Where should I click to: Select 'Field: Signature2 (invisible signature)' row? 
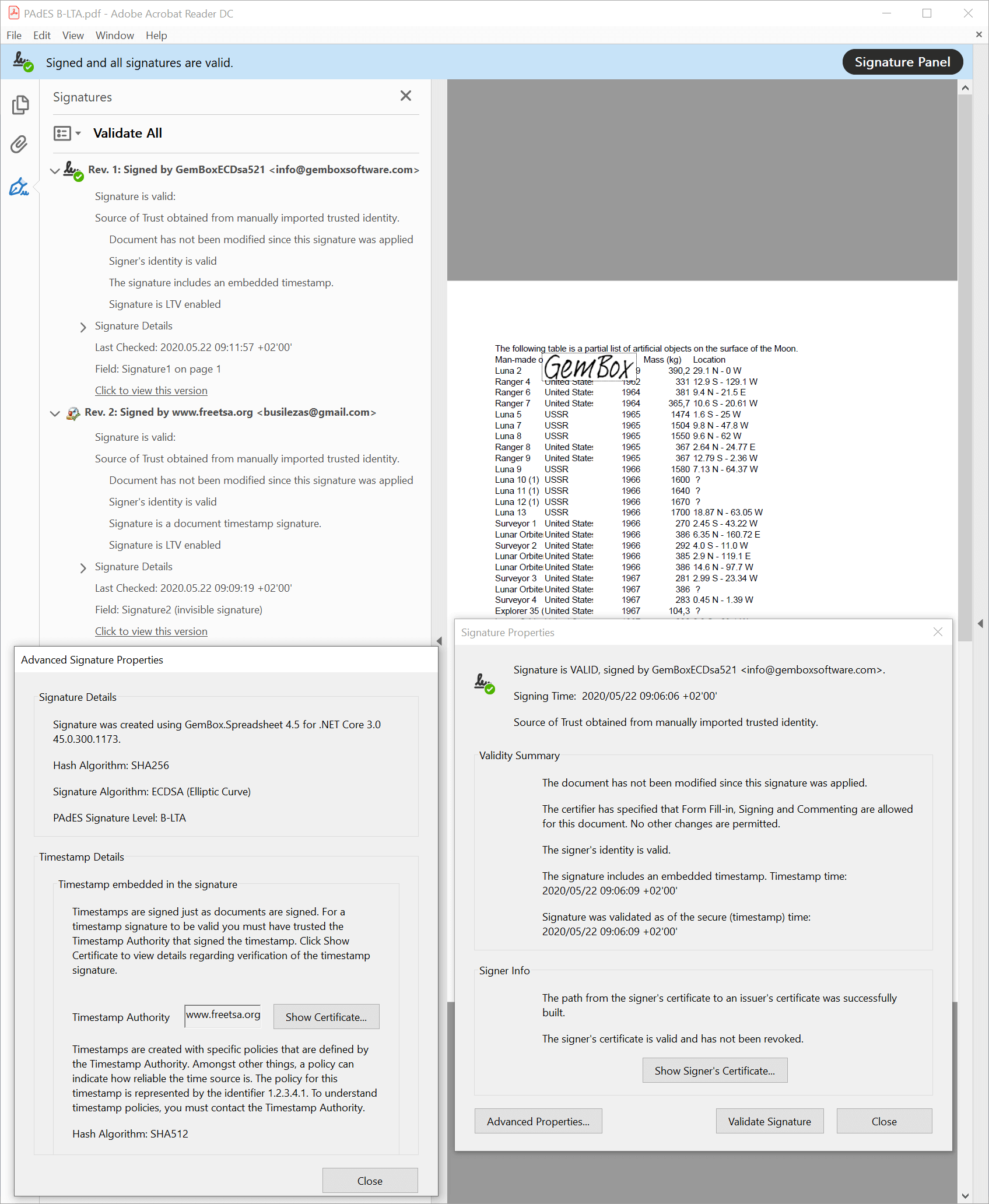tap(178, 610)
